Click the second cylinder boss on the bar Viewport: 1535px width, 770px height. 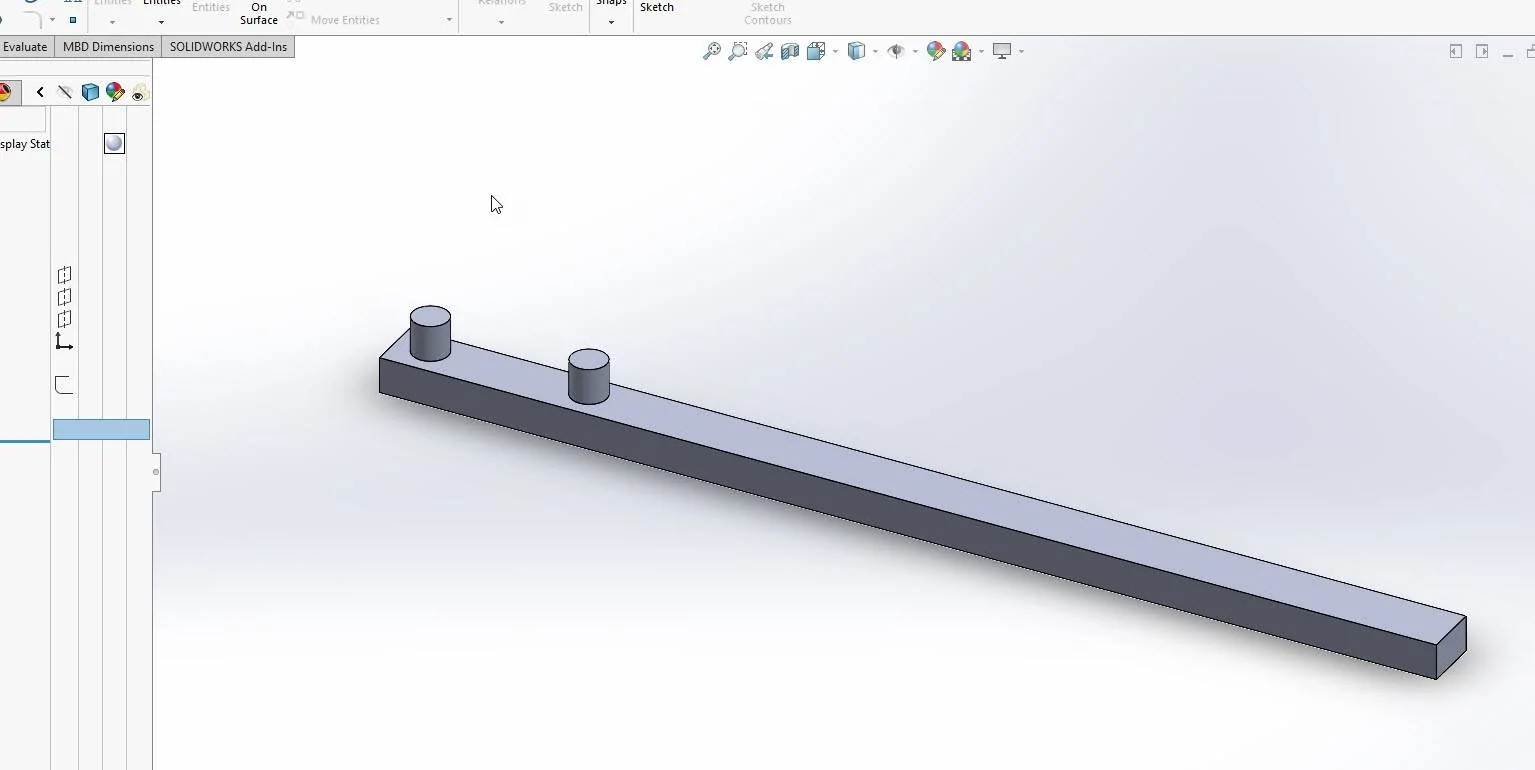[x=589, y=377]
